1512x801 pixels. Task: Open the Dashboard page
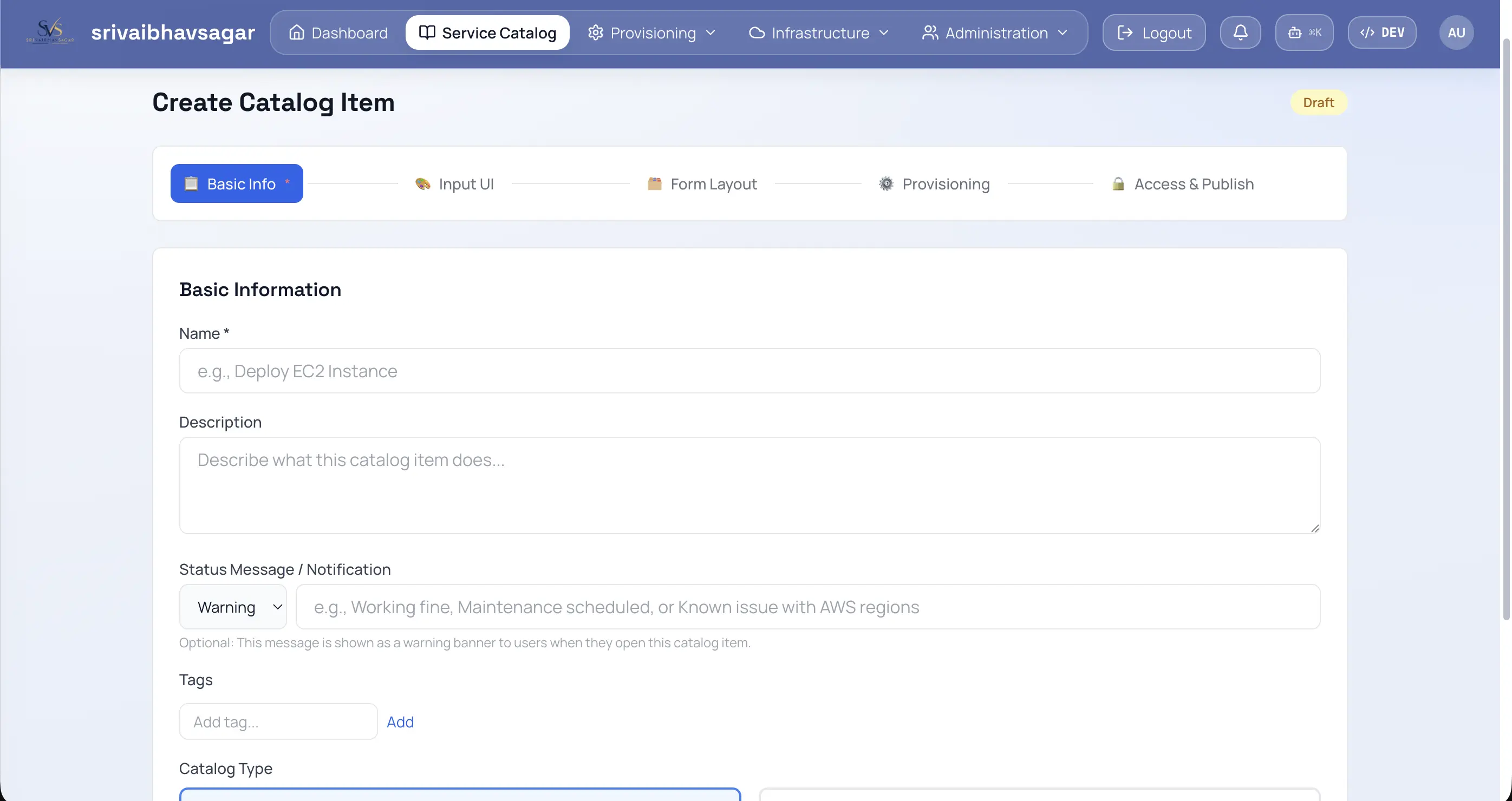pyautogui.click(x=338, y=33)
